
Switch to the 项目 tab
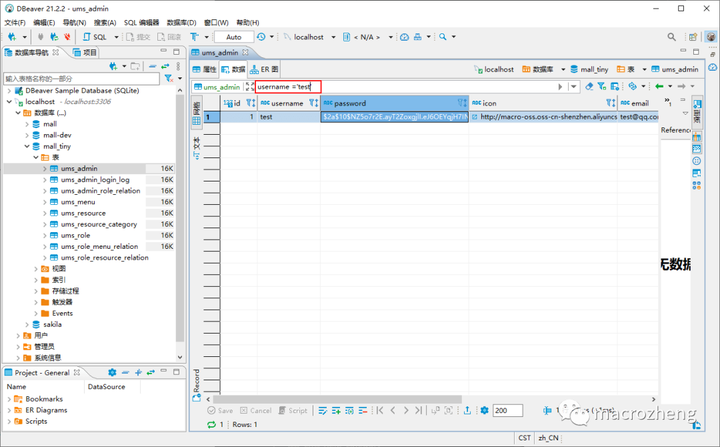(85, 52)
